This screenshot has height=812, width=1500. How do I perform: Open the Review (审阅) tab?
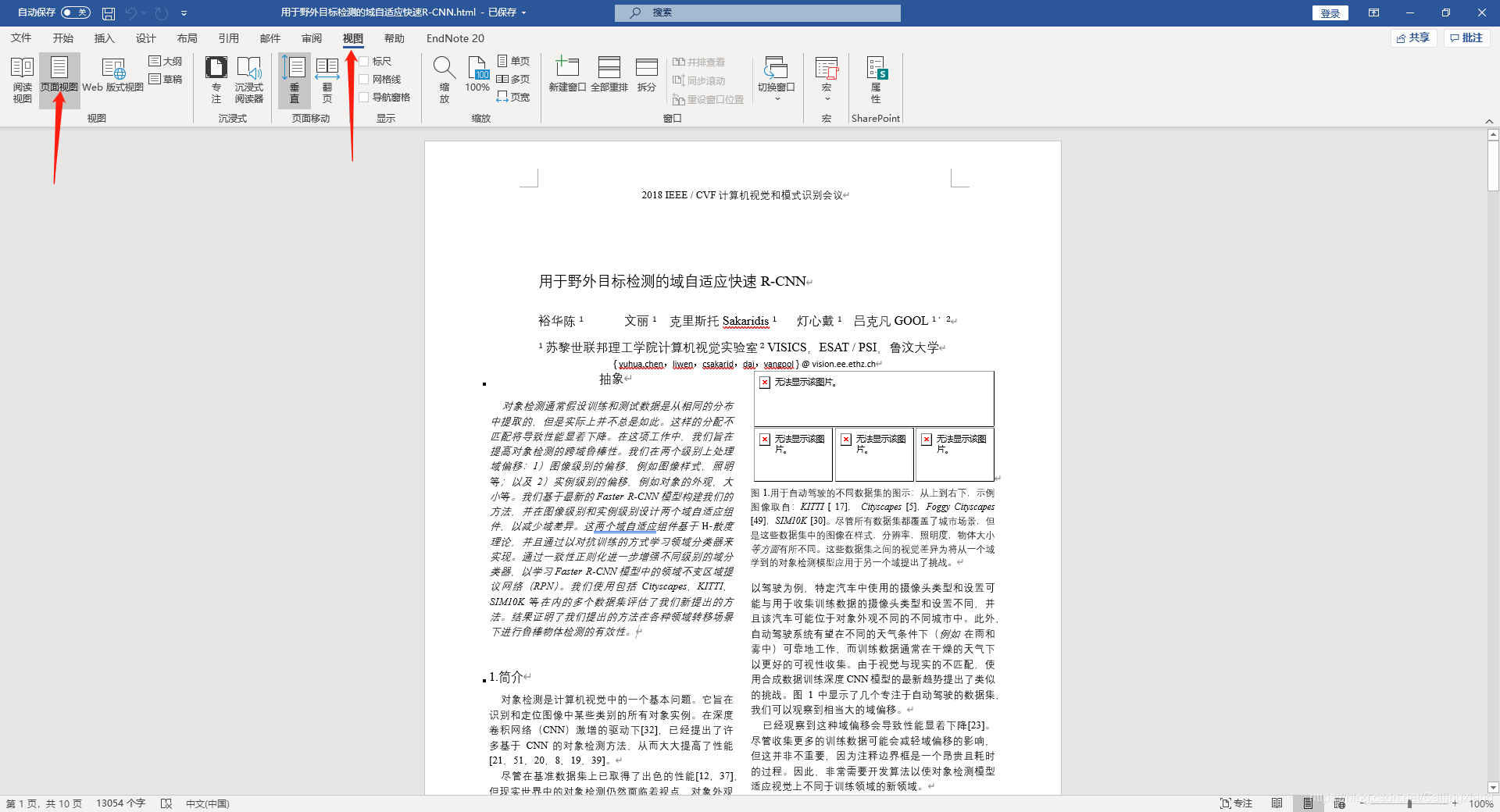pyautogui.click(x=311, y=38)
